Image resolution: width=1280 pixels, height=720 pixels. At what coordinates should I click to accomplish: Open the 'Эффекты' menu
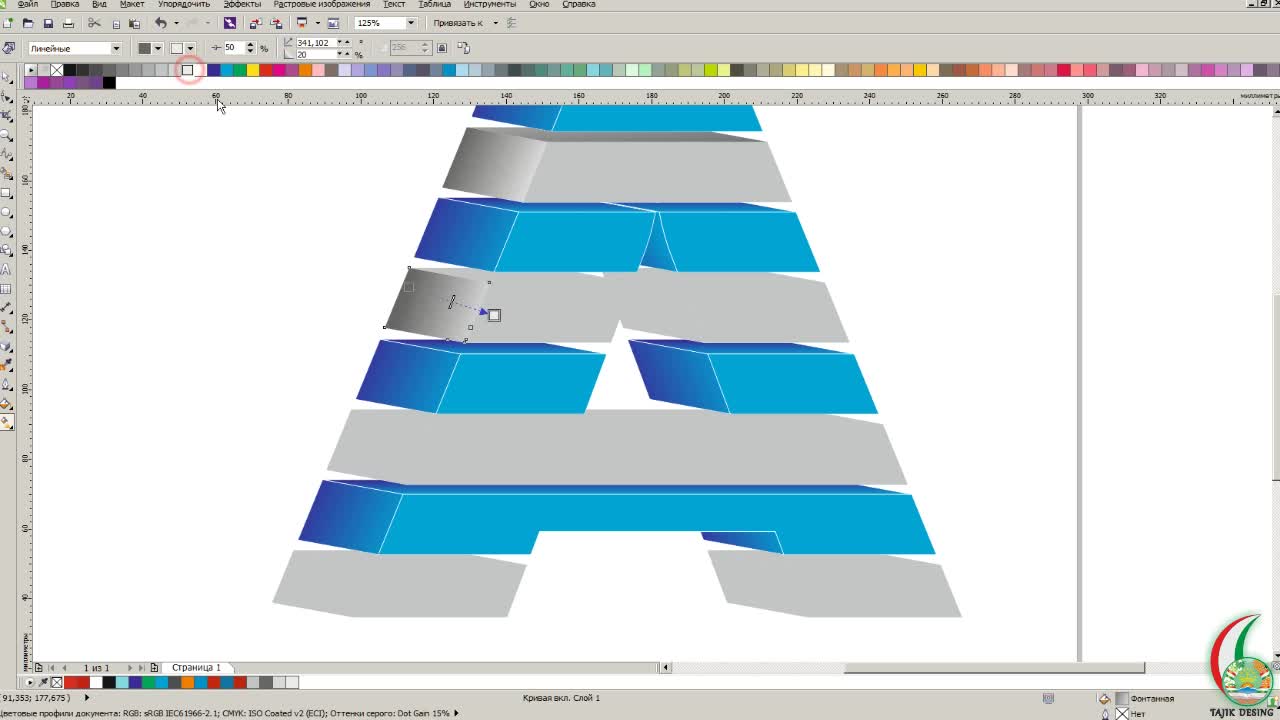point(242,5)
